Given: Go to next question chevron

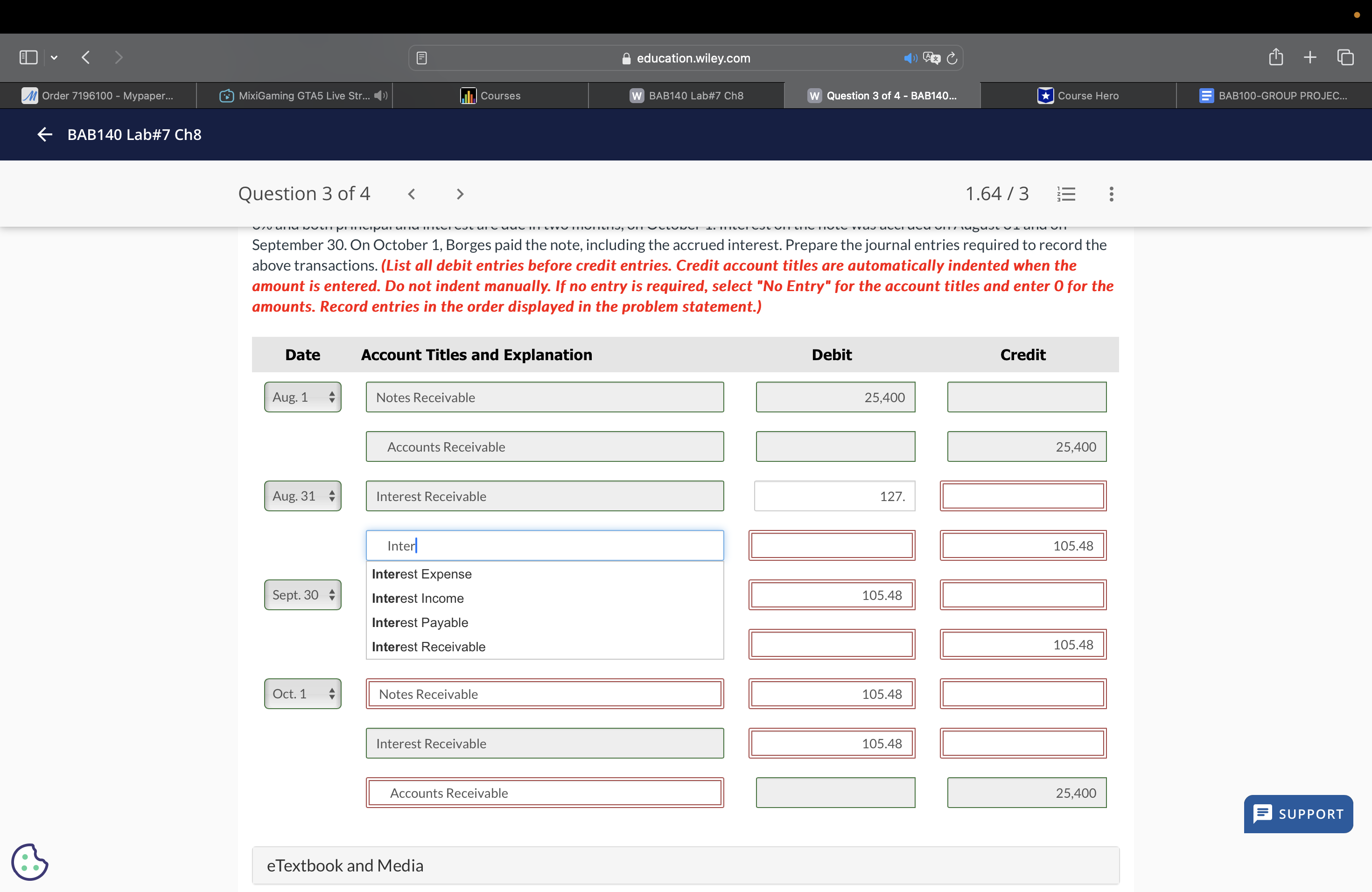Looking at the screenshot, I should (x=460, y=194).
